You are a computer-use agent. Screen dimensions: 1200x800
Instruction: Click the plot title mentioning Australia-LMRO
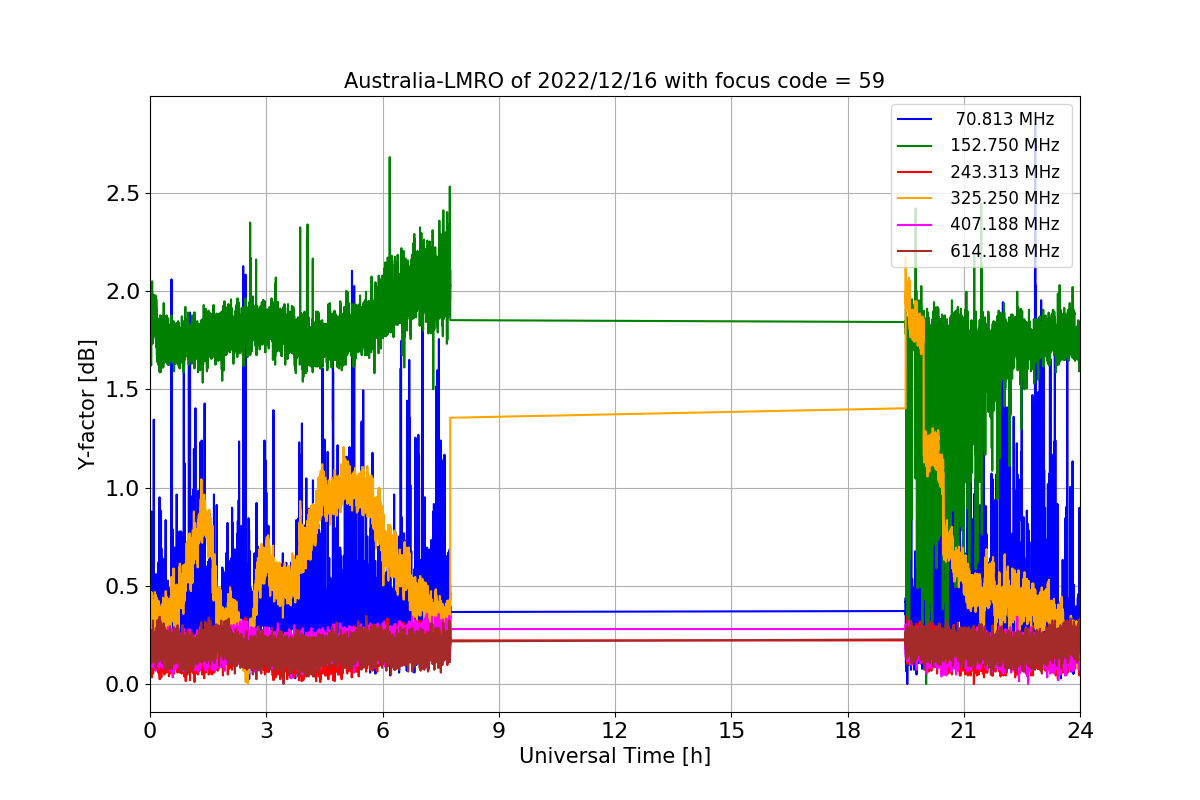614,81
